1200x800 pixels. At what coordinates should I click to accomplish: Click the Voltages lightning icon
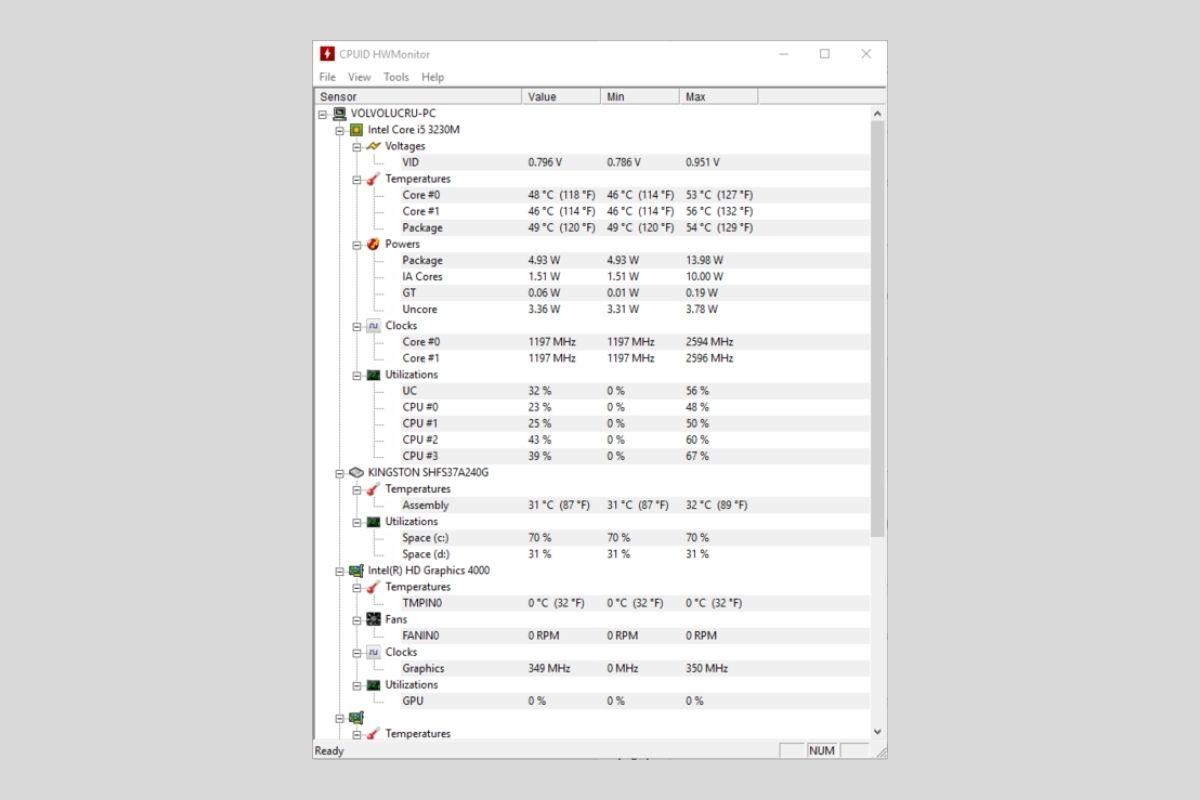tap(373, 146)
